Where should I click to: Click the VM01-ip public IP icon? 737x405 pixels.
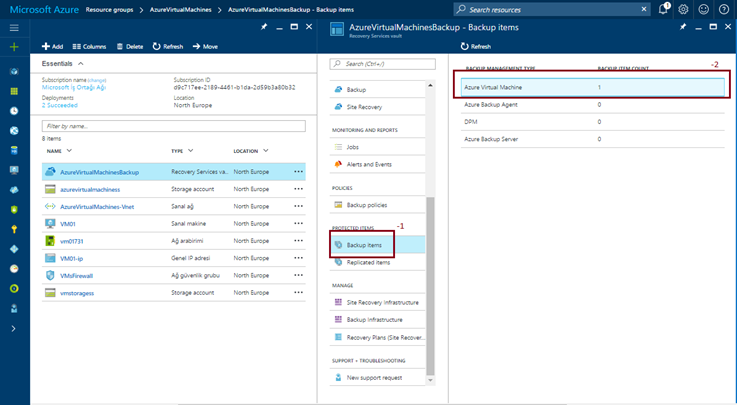[x=50, y=258]
